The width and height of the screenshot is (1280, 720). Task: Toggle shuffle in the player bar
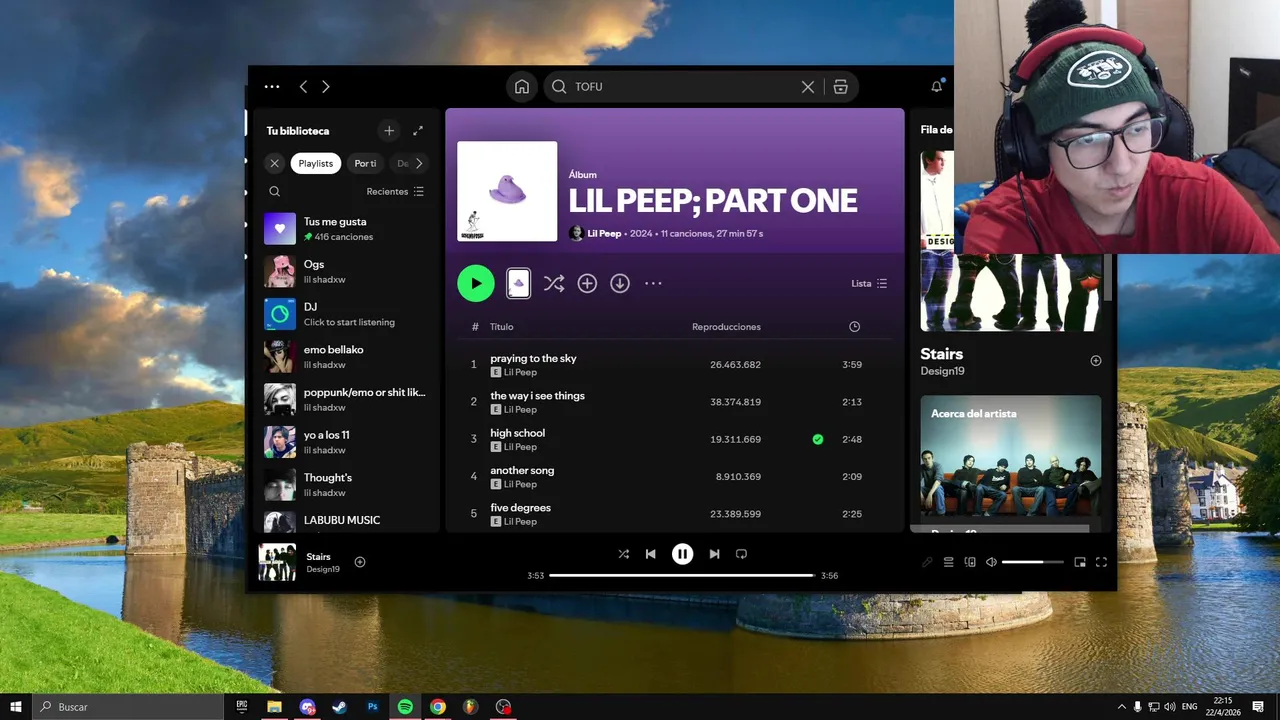(x=623, y=554)
